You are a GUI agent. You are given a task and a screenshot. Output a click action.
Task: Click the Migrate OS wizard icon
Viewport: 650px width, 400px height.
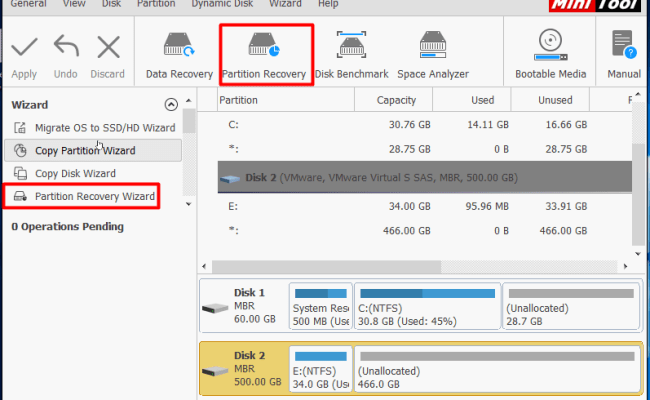(20, 128)
